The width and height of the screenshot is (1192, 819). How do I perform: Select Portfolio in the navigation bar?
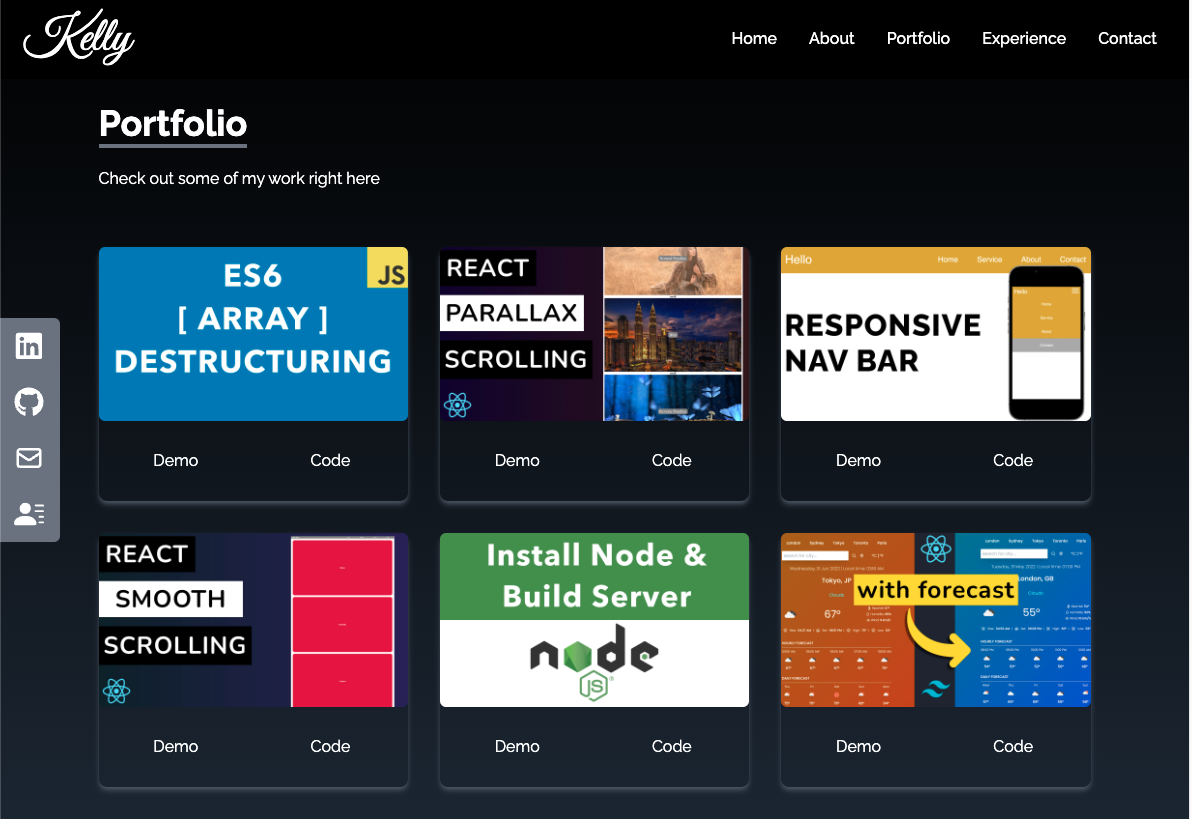click(x=918, y=38)
